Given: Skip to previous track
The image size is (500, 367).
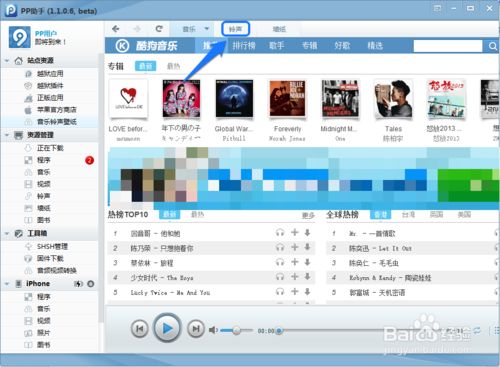Looking at the screenshot, I should pyautogui.click(x=140, y=329).
